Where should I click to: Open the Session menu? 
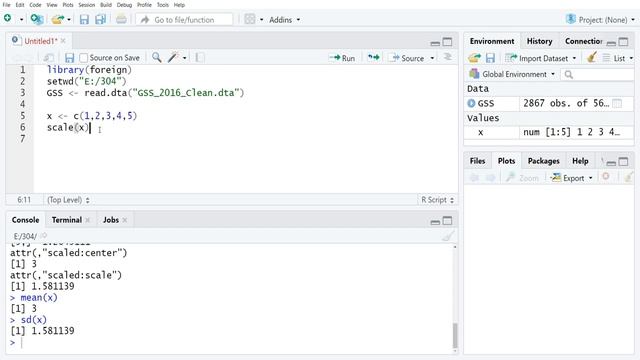click(x=87, y=5)
